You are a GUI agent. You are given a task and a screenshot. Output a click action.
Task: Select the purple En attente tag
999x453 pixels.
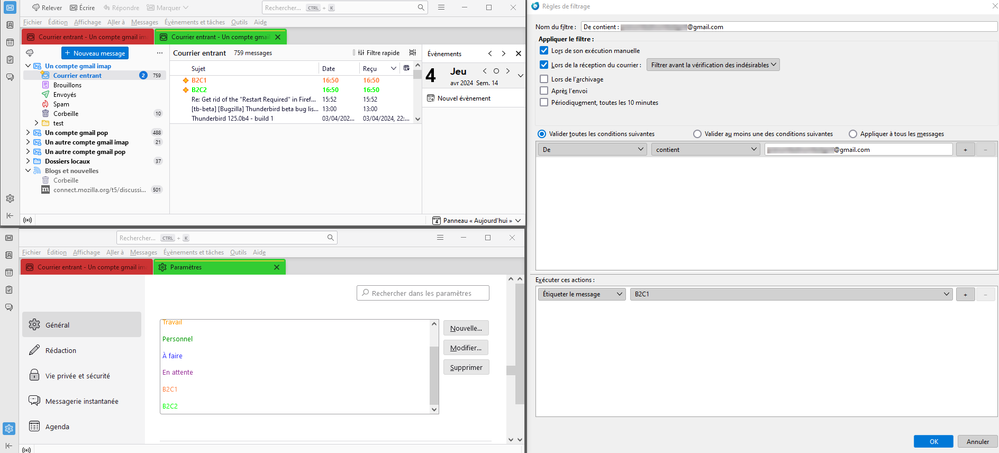177,372
